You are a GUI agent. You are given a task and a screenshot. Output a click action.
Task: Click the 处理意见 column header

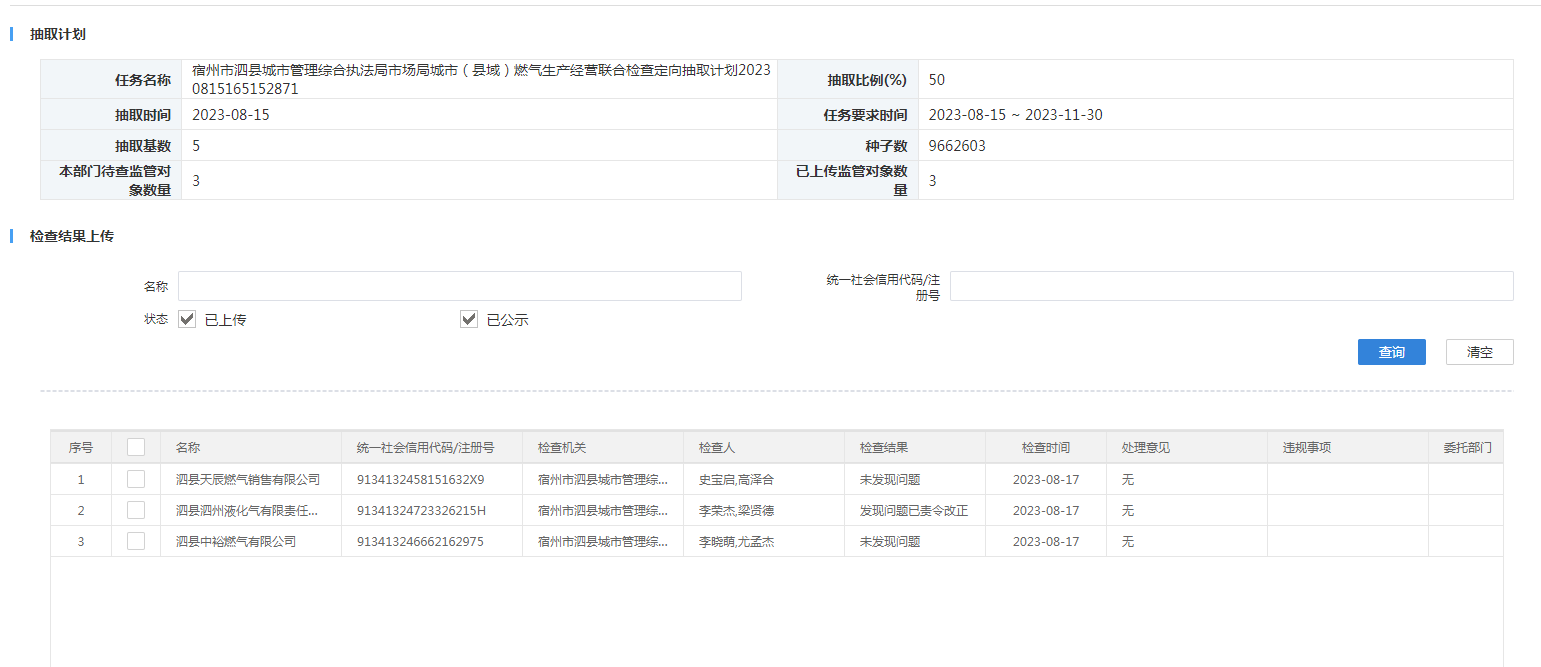(1187, 447)
